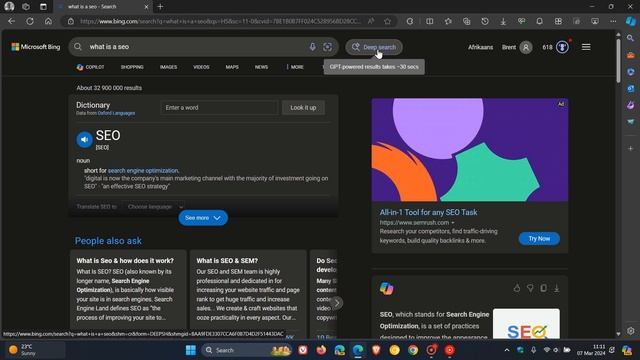Image resolution: width=640 pixels, height=360 pixels.
Task: Open the semrush ad banner image
Action: coord(470,150)
